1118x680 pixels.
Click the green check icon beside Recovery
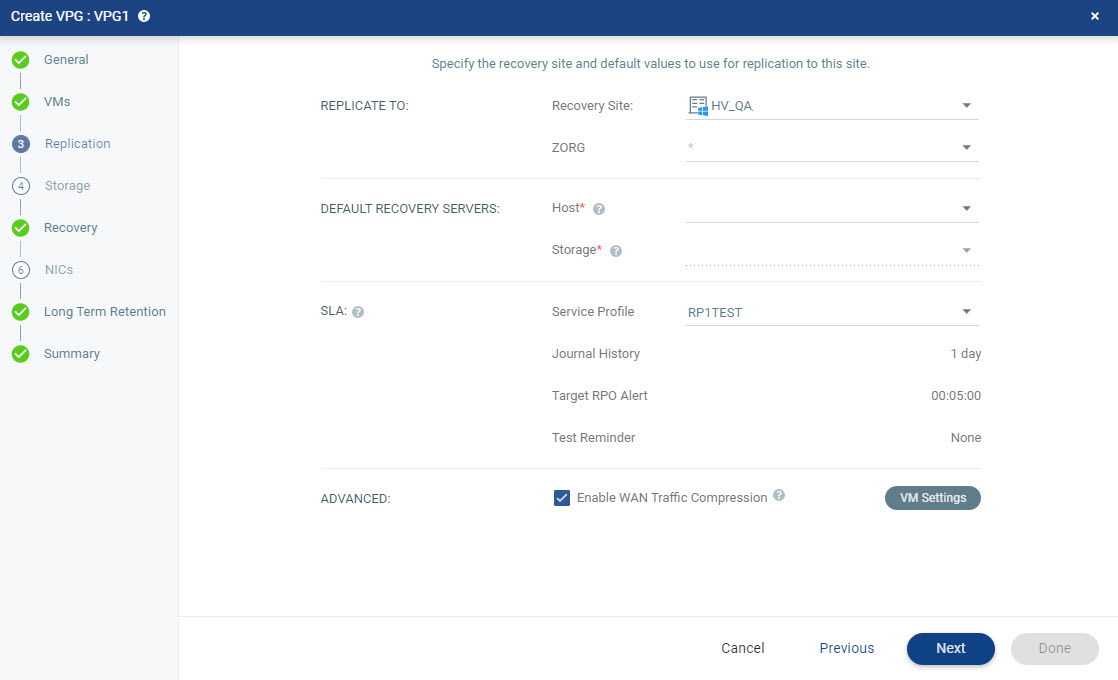(x=21, y=228)
